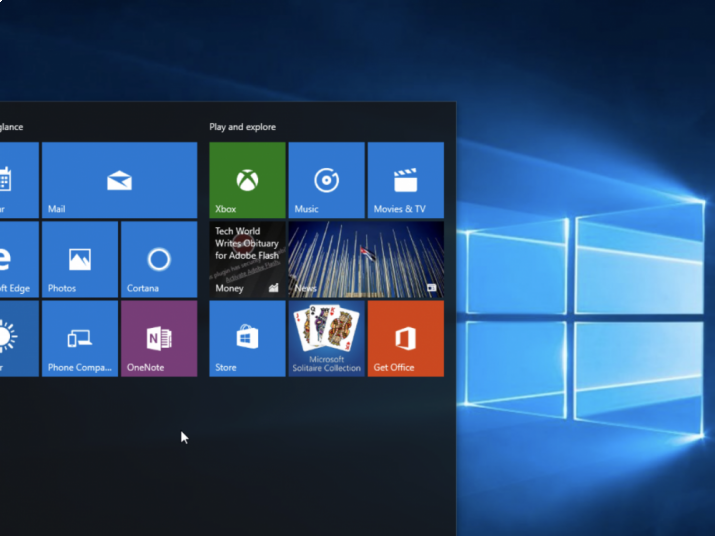Open the Microsoft Solitaire Collection tile
The image size is (715, 536).
pos(326,338)
